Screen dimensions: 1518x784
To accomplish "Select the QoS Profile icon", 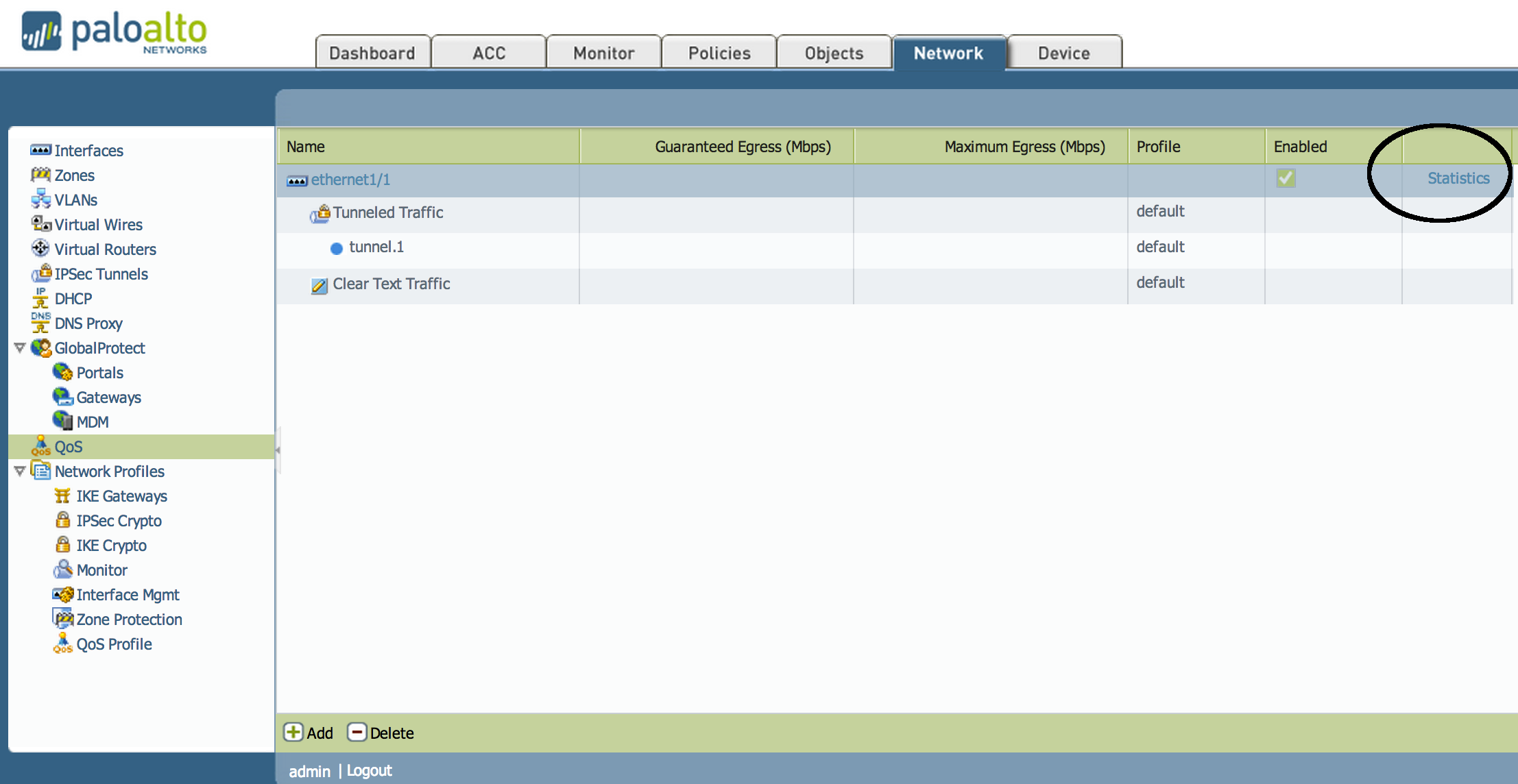I will (62, 644).
